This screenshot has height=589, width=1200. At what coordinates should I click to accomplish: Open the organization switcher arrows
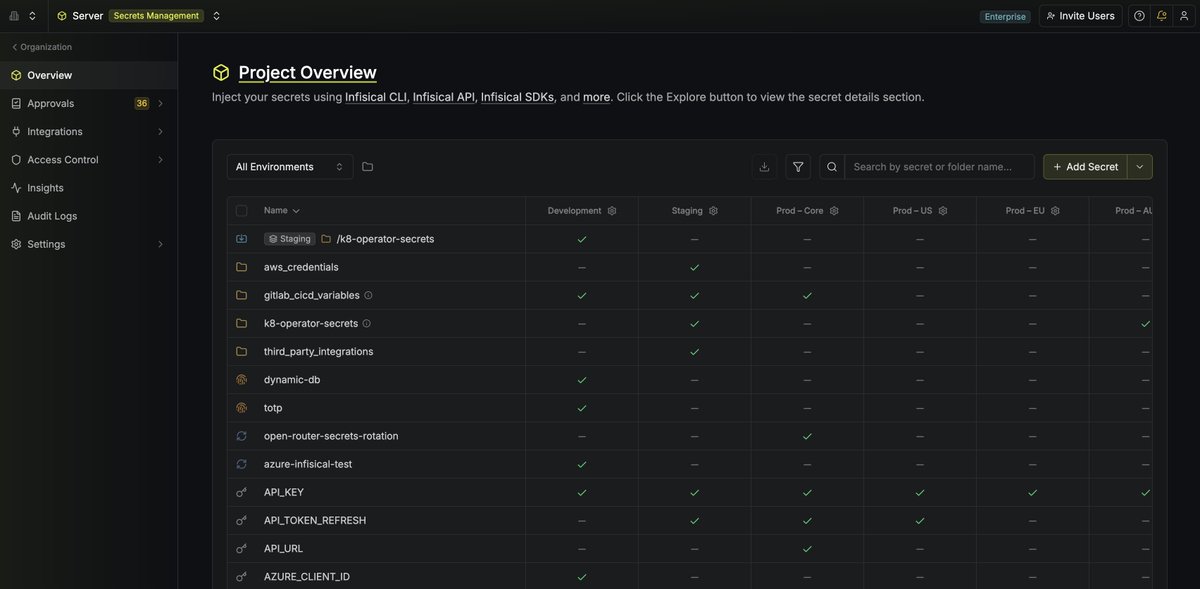[x=32, y=16]
